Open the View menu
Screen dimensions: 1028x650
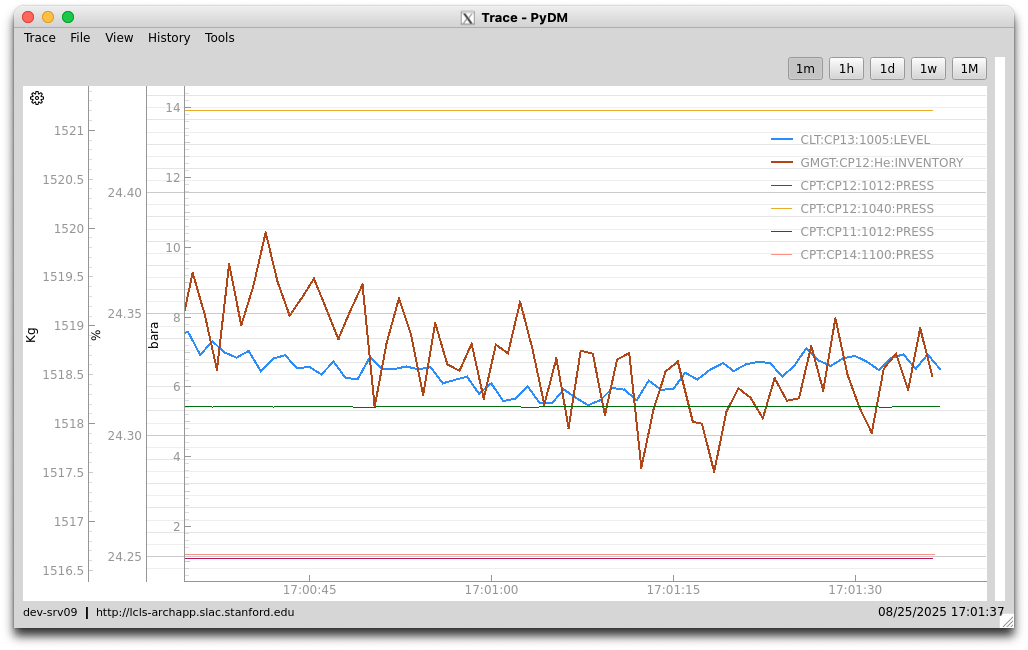(x=119, y=37)
